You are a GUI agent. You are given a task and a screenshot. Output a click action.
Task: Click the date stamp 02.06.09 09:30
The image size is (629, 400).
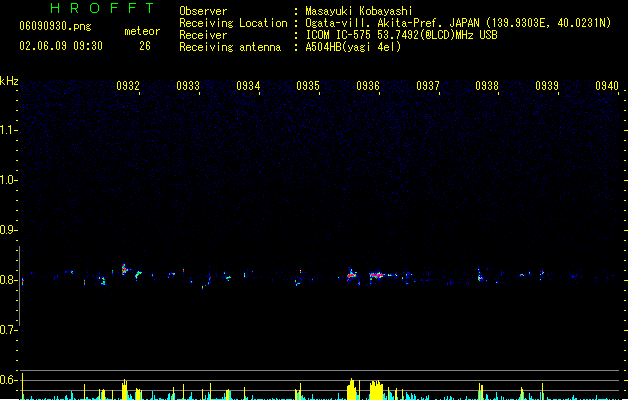(x=61, y=46)
